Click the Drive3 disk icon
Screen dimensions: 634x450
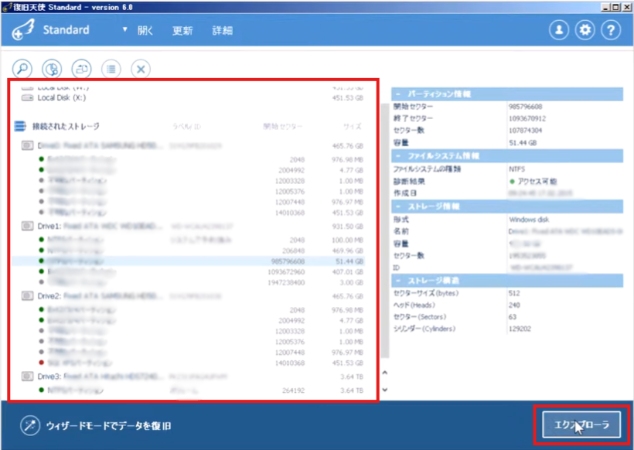tap(27, 376)
